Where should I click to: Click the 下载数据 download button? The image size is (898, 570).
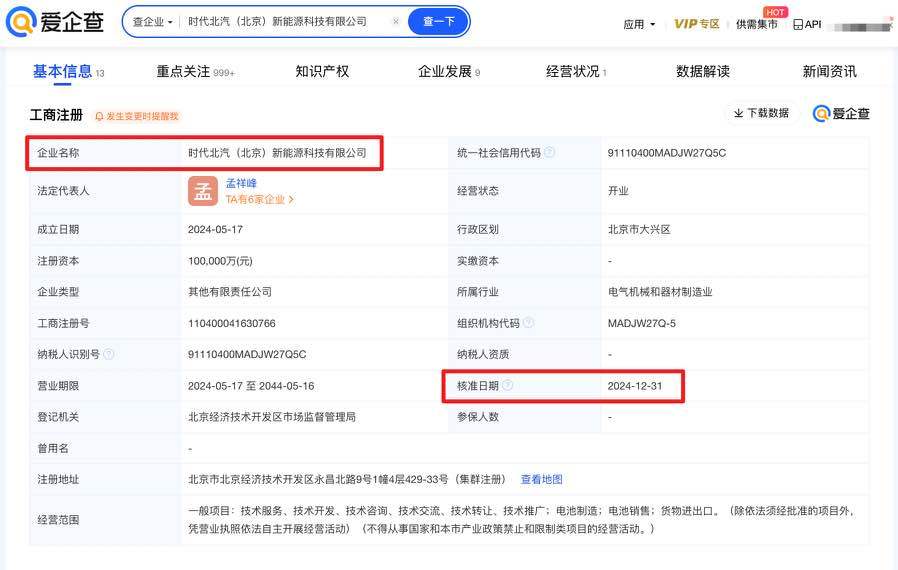tap(761, 113)
